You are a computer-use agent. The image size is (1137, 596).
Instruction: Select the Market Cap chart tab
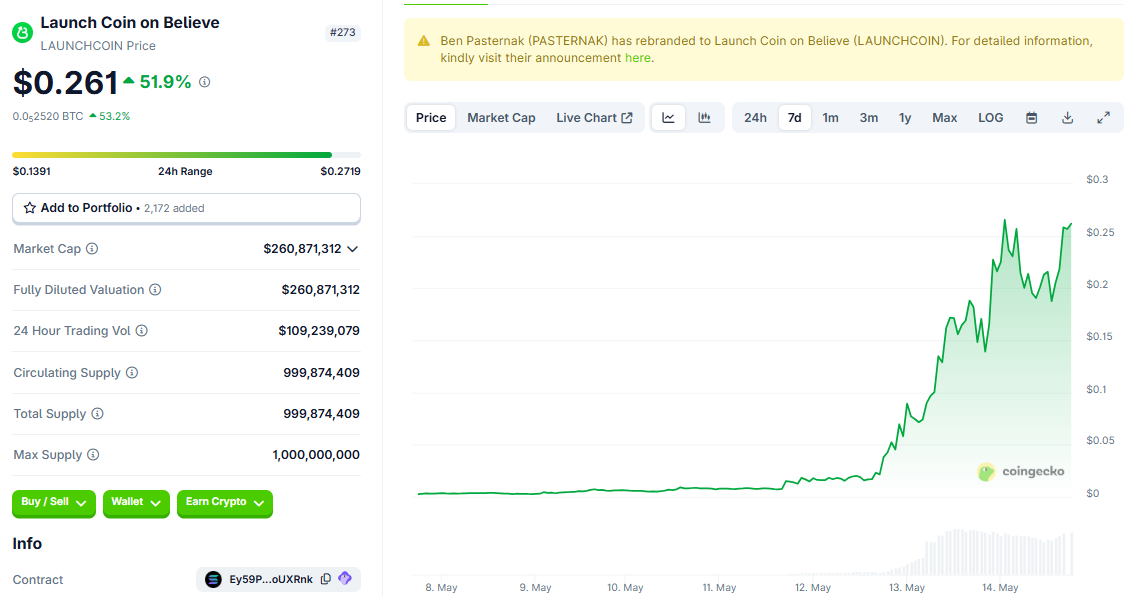pos(501,117)
